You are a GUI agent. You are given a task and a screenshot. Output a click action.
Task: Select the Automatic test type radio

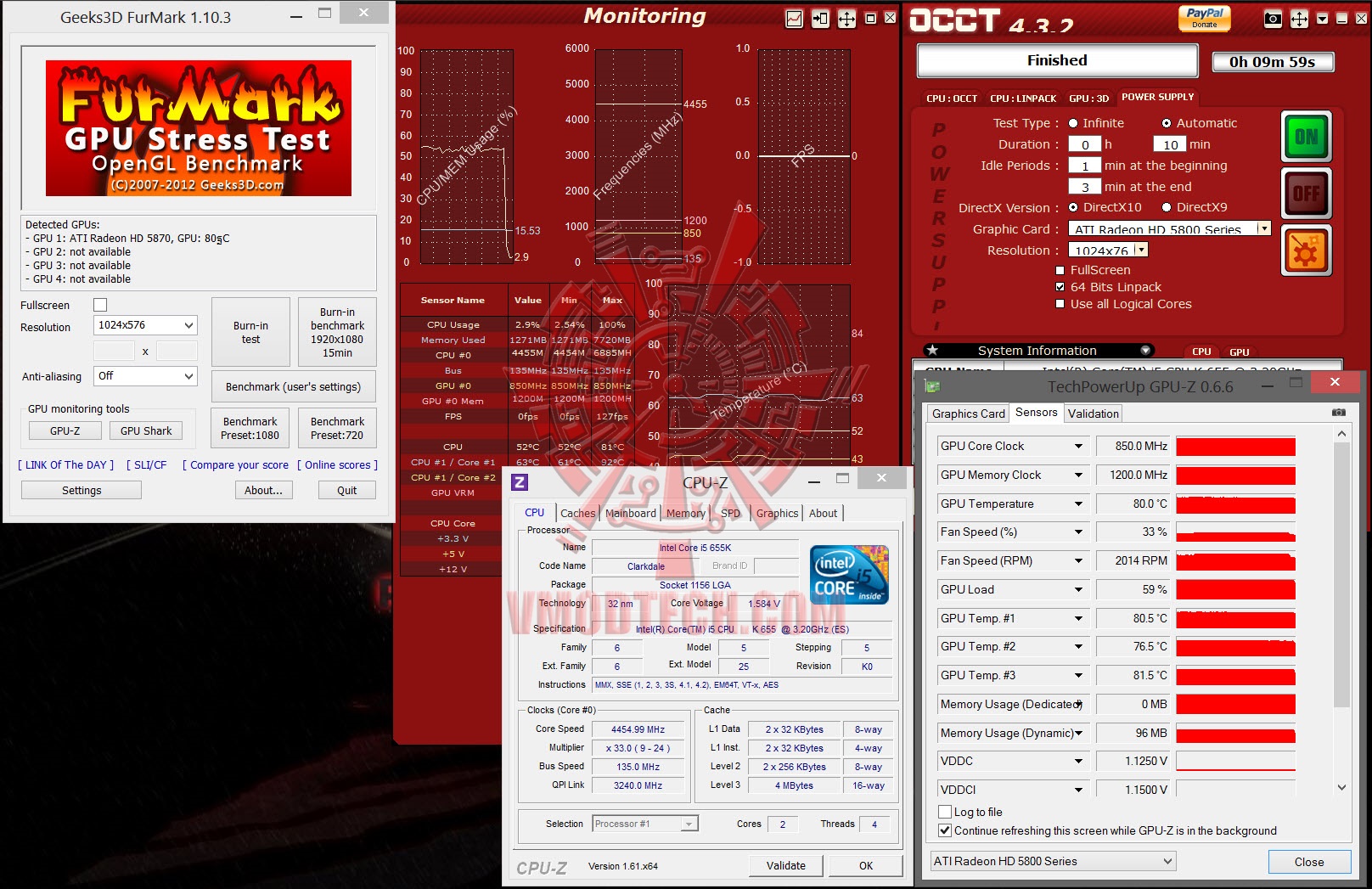tap(1167, 123)
